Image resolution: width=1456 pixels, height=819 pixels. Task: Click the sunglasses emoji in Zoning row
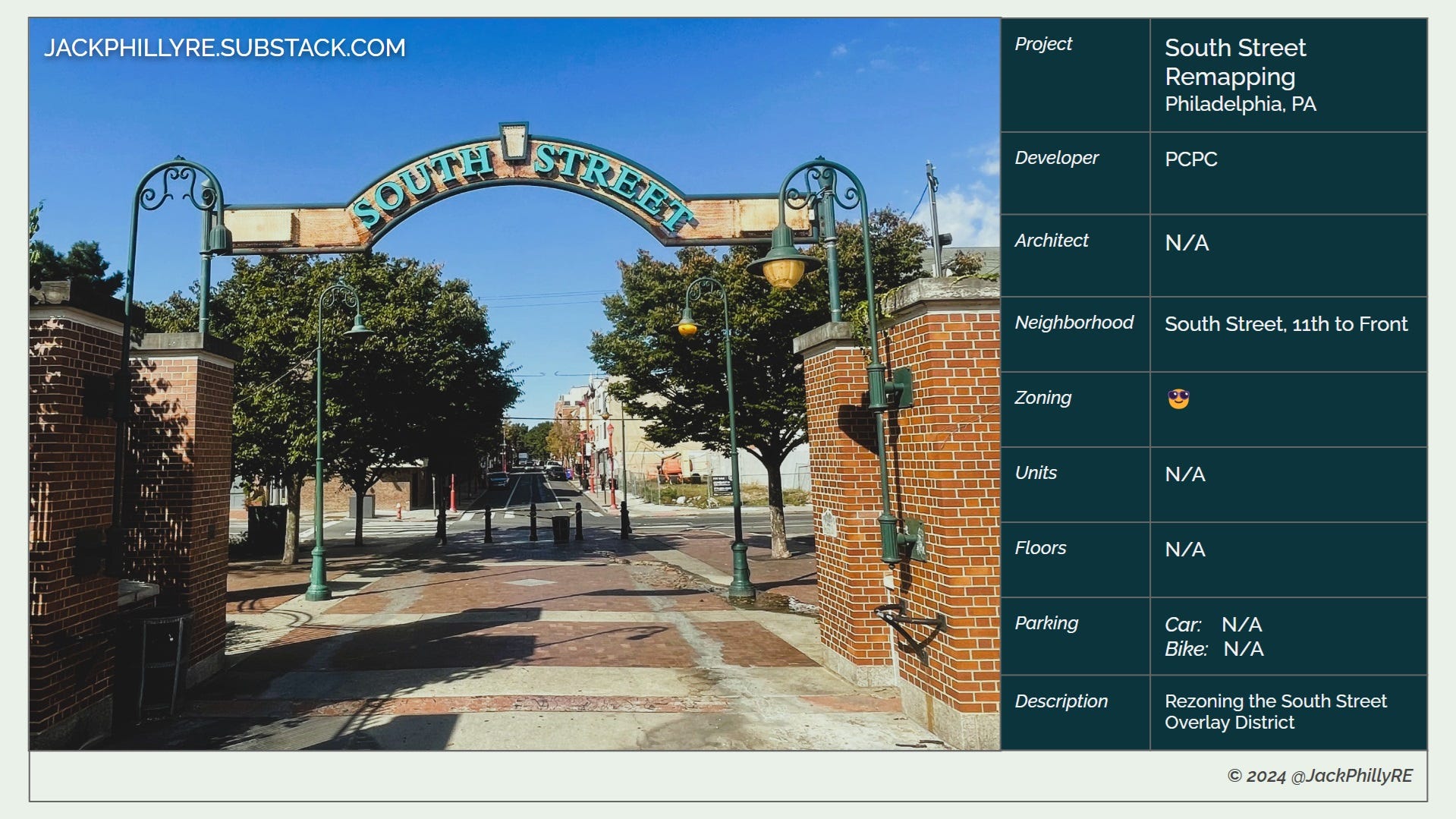(1178, 398)
